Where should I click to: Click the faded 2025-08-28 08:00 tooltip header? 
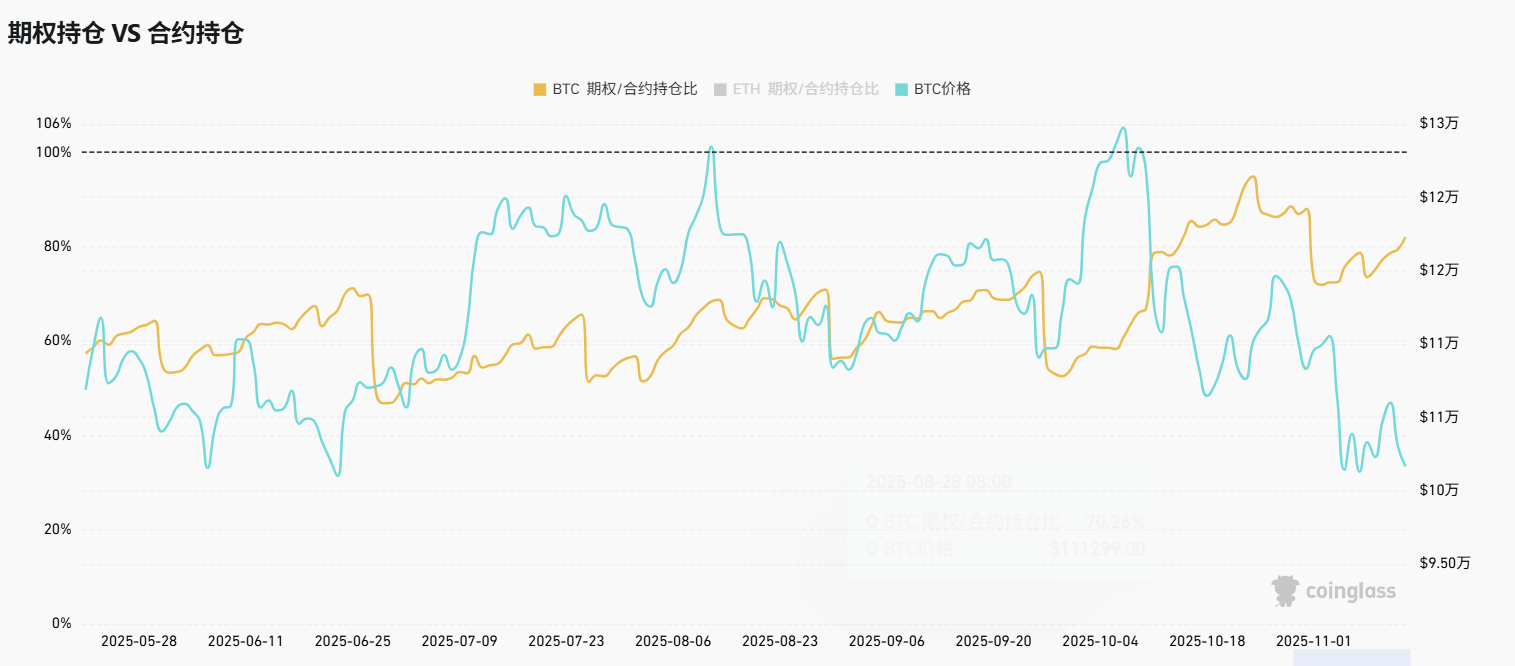pos(938,482)
